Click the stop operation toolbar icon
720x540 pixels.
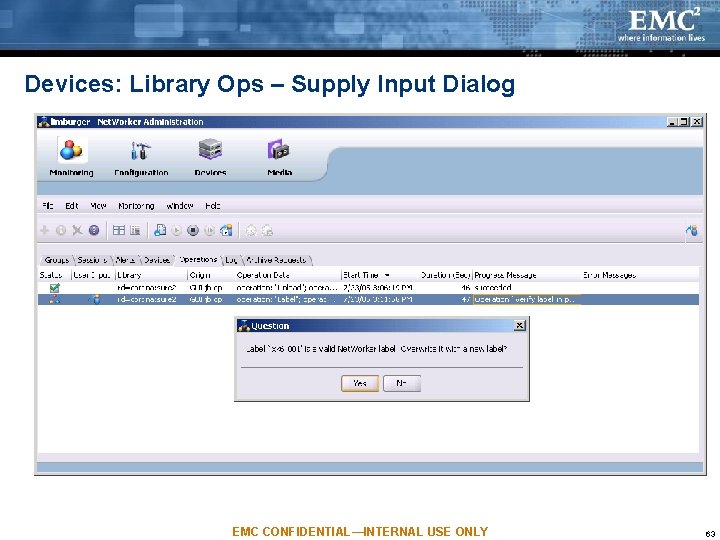(x=193, y=230)
